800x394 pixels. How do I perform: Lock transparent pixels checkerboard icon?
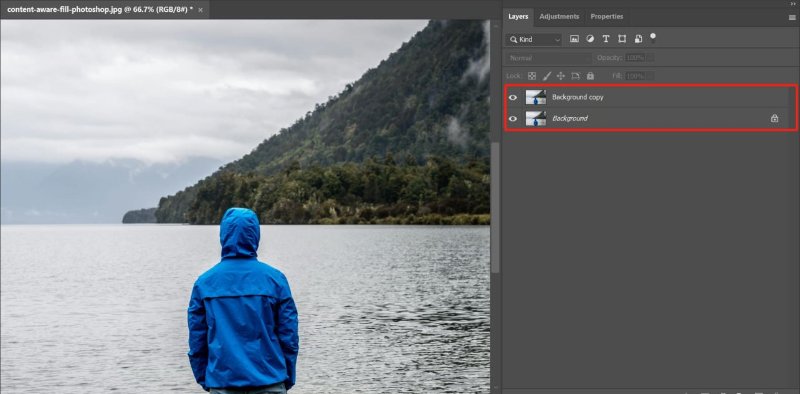click(x=532, y=76)
